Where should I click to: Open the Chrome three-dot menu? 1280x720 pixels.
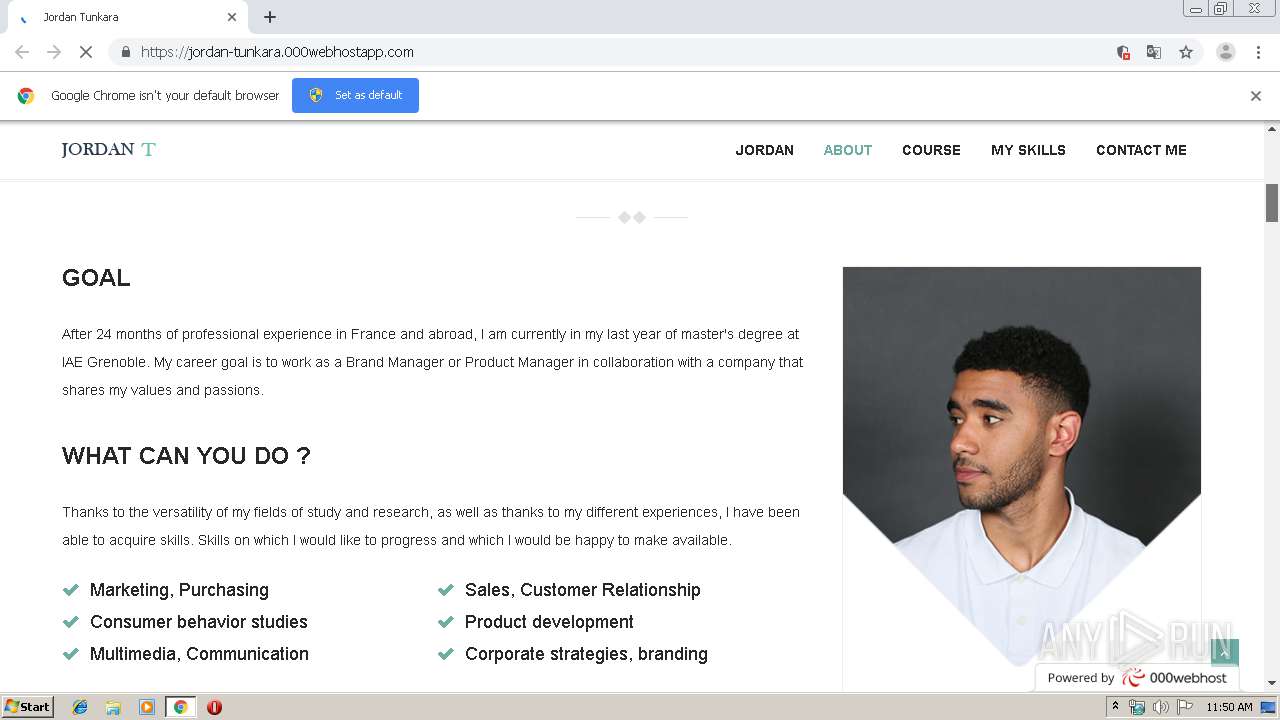[1258, 52]
